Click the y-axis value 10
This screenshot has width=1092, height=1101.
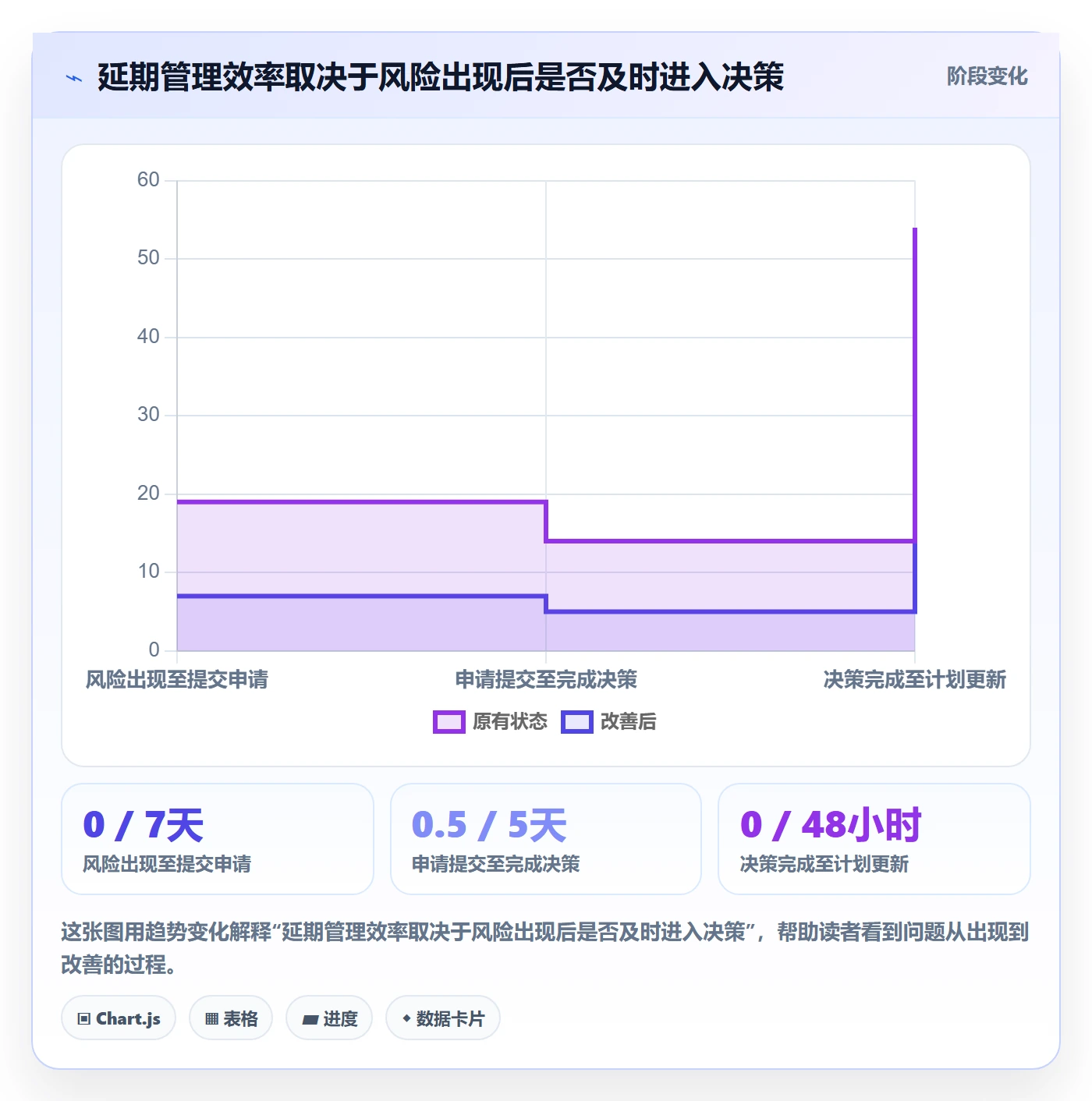pyautogui.click(x=148, y=572)
